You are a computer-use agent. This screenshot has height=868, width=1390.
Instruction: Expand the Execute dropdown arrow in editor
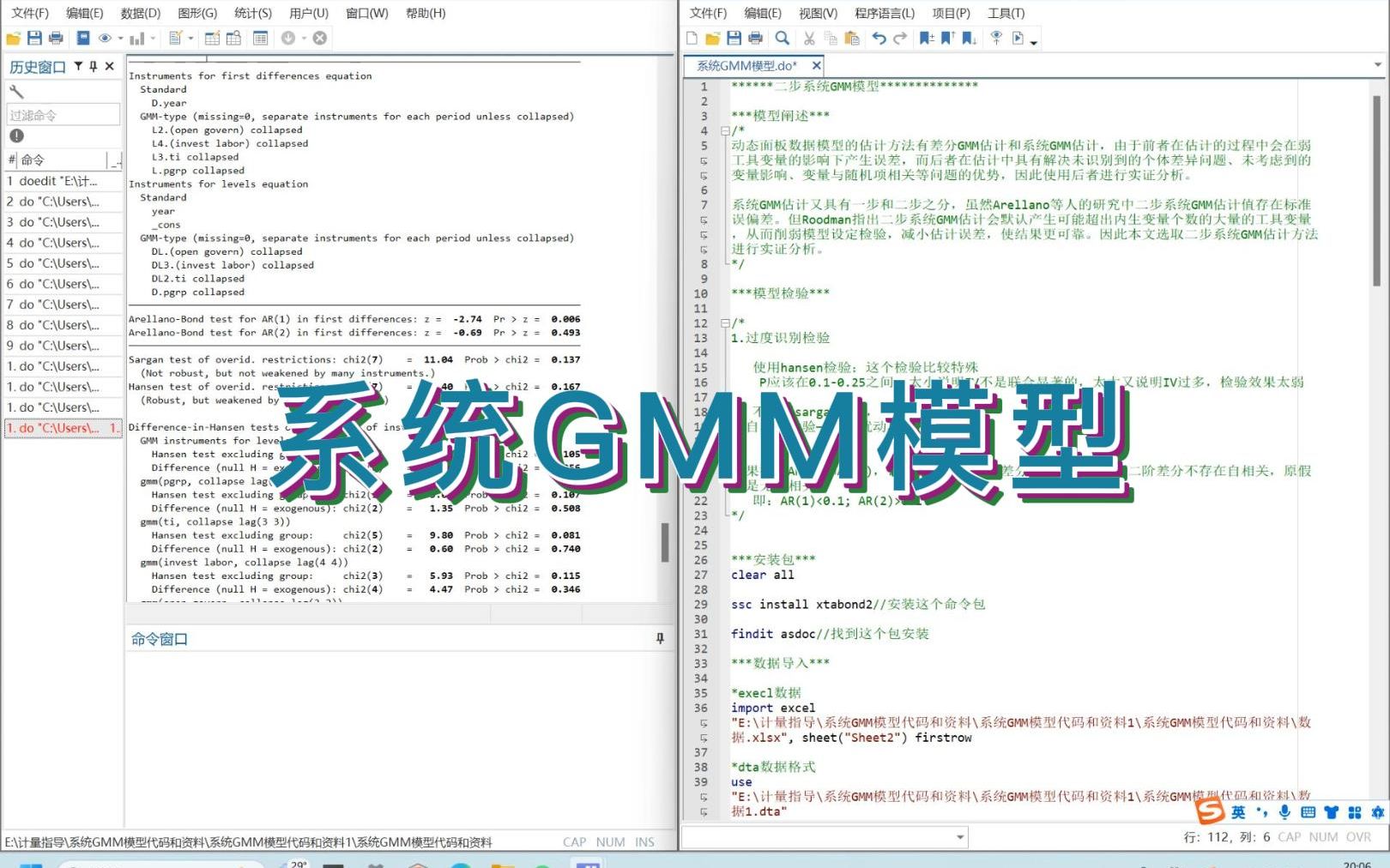click(1034, 41)
